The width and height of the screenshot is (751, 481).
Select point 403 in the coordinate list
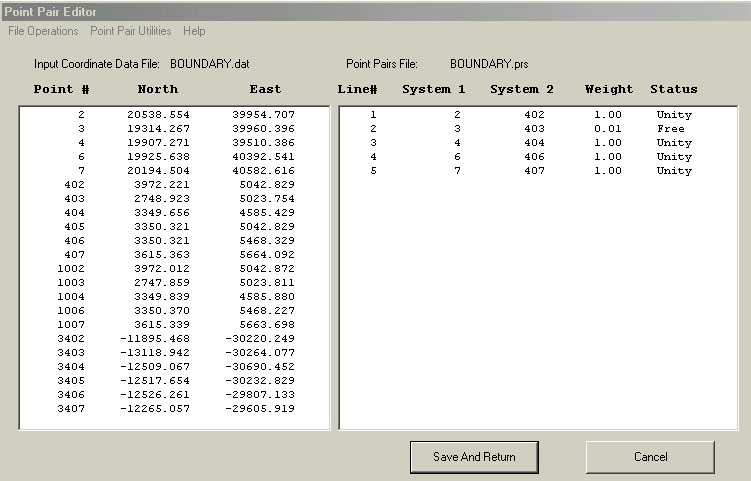click(175, 199)
